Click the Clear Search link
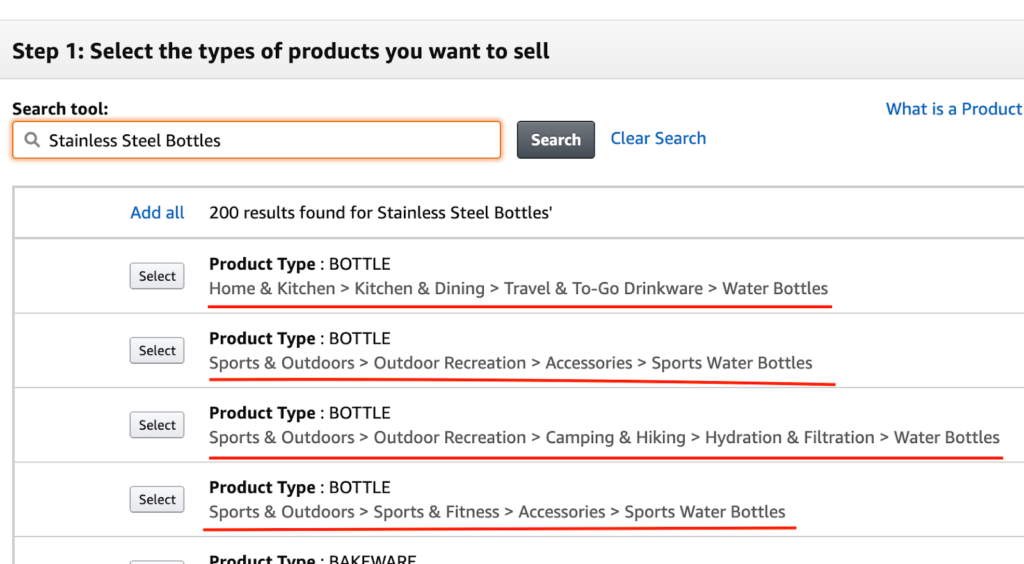1024x564 pixels. [x=658, y=139]
